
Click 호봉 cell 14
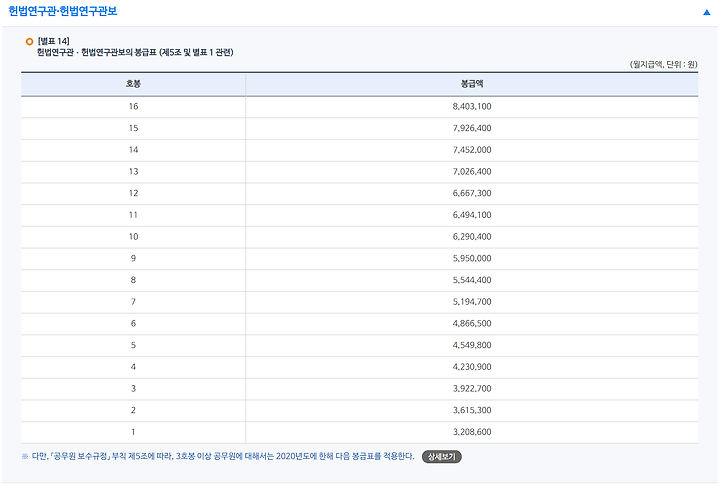click(x=133, y=150)
